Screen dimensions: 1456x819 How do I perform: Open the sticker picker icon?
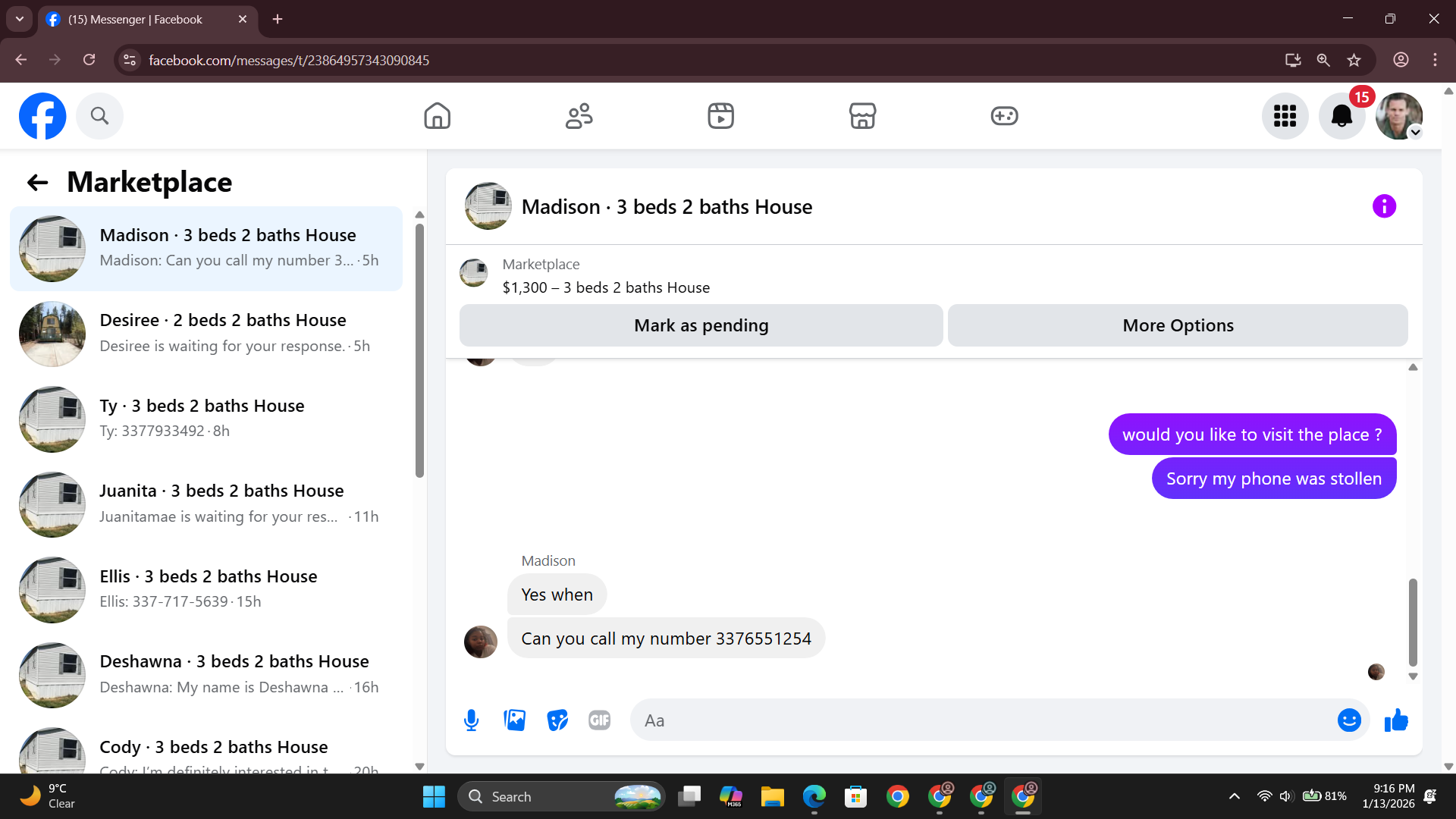point(557,720)
